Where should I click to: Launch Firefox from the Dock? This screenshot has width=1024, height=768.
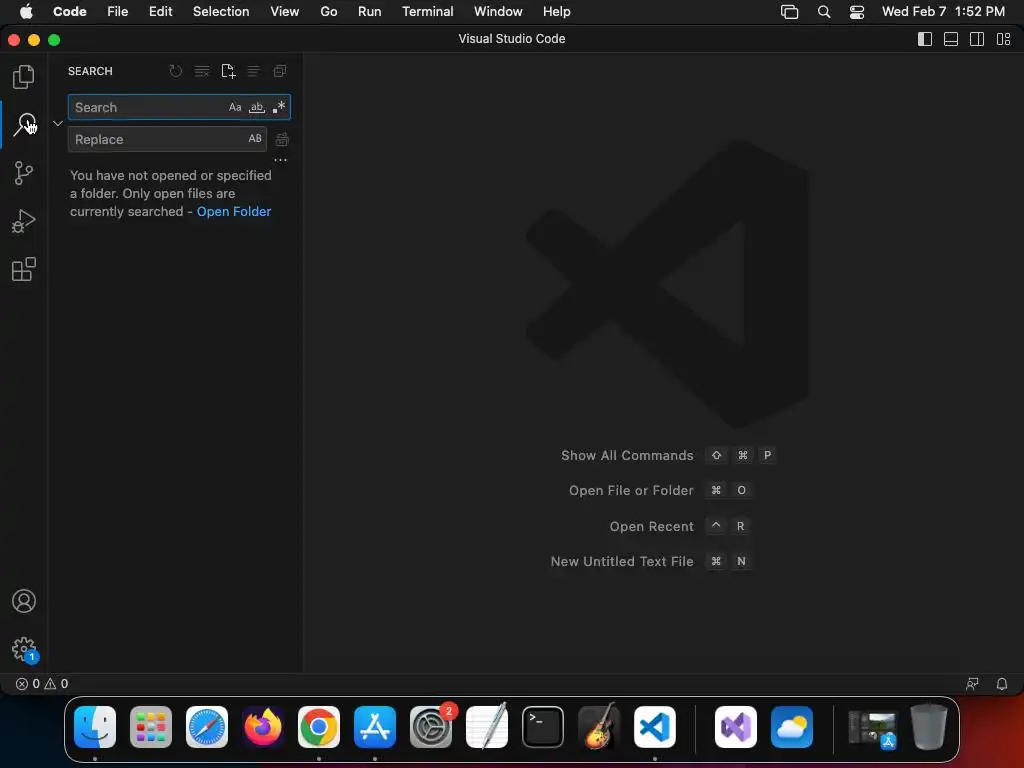pyautogui.click(x=263, y=727)
